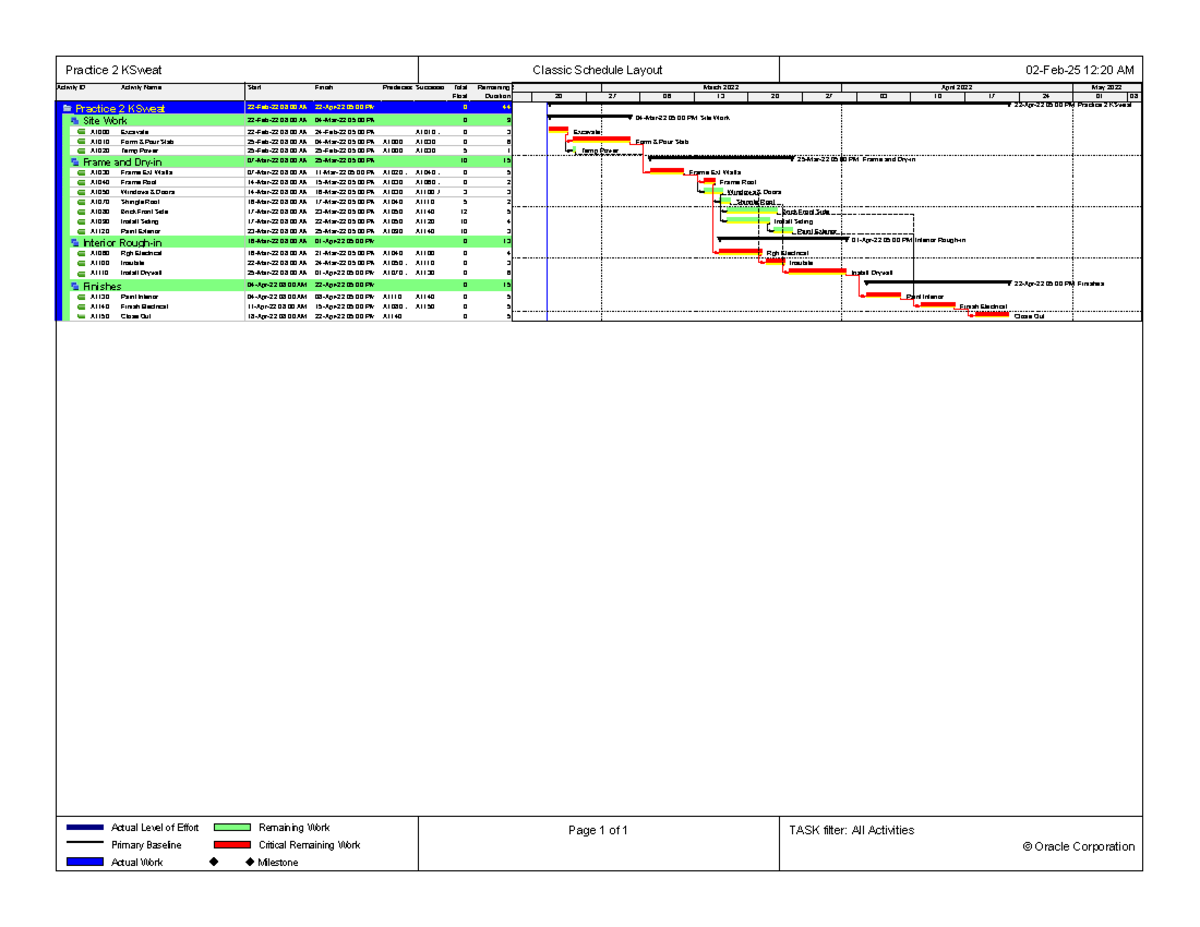Screen dimensions: 1200x927
Task: Select the 'Form & Pour Slab' activity name
Action: 147,142
